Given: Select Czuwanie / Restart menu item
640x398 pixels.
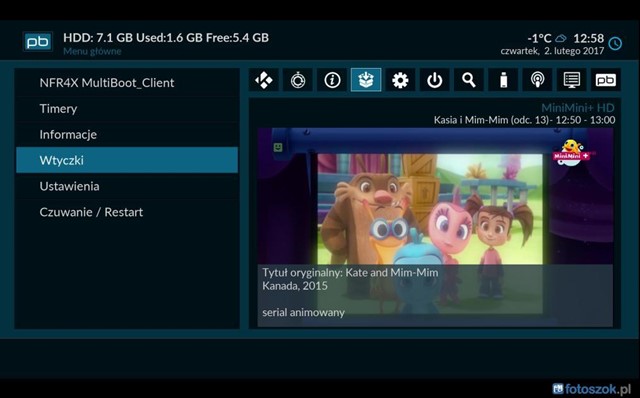Looking at the screenshot, I should tap(127, 212).
